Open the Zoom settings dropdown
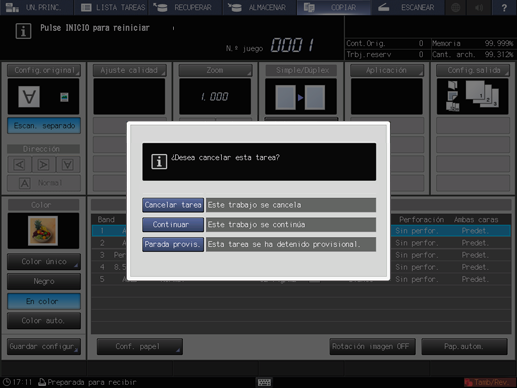This screenshot has width=517, height=388. 215,70
